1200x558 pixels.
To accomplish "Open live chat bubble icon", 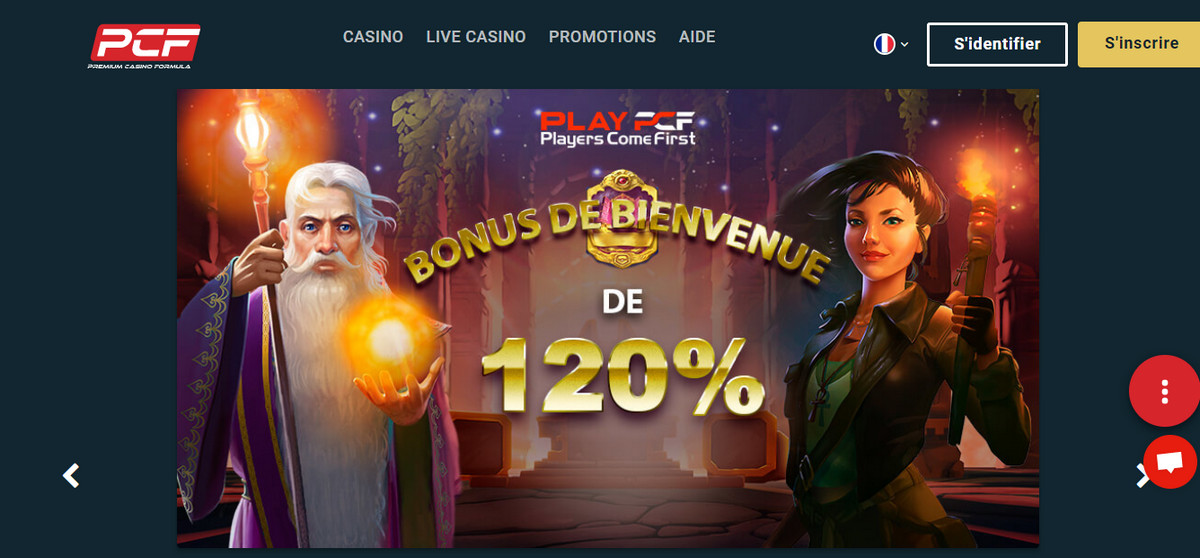I will [1169, 462].
